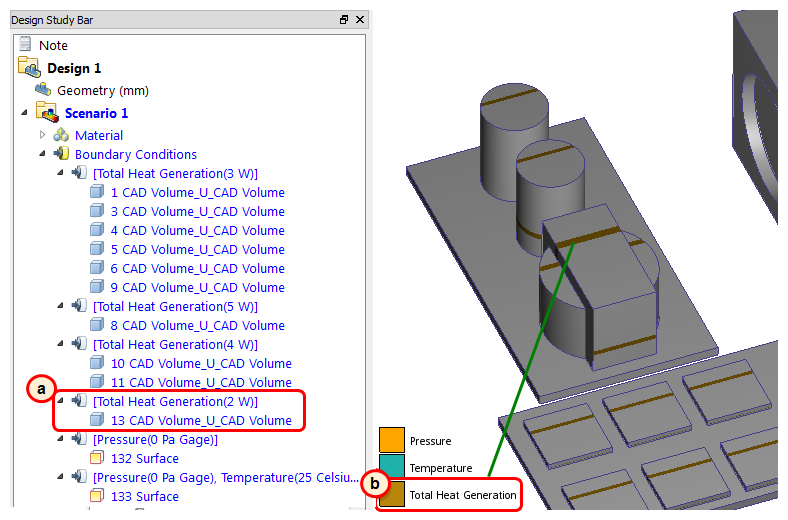Select the [Total Heat Generation(2 W)] label

click(x=175, y=401)
